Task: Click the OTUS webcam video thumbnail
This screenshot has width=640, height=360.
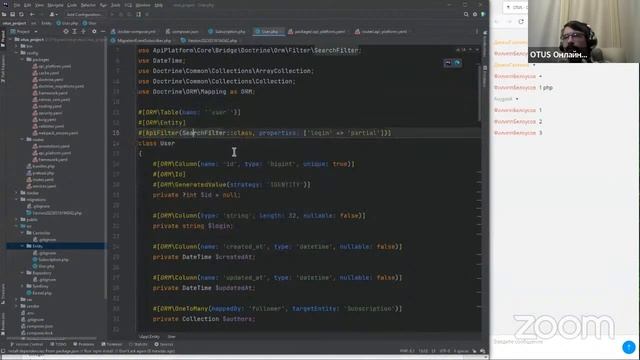Action: click(x=584, y=31)
